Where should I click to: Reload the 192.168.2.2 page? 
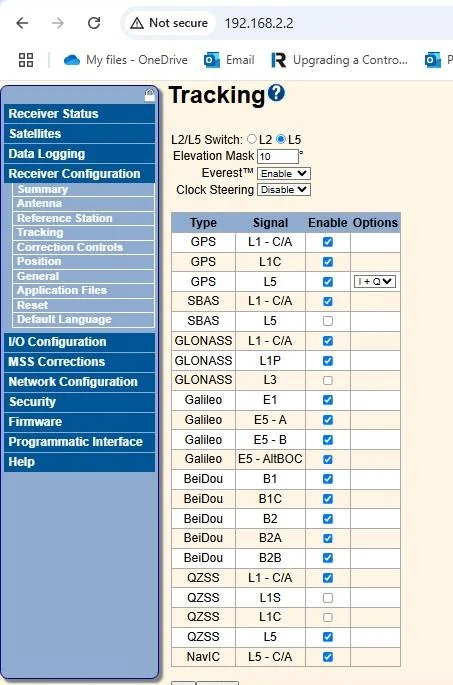[94, 23]
